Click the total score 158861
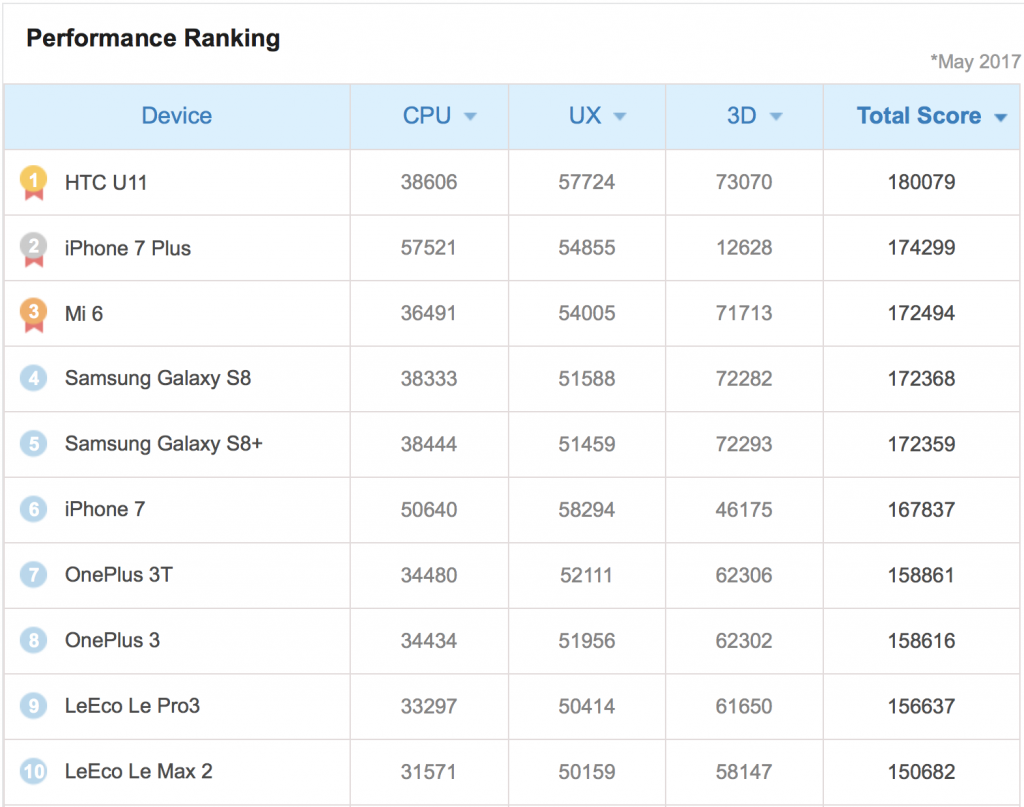1024x807 pixels. point(921,575)
